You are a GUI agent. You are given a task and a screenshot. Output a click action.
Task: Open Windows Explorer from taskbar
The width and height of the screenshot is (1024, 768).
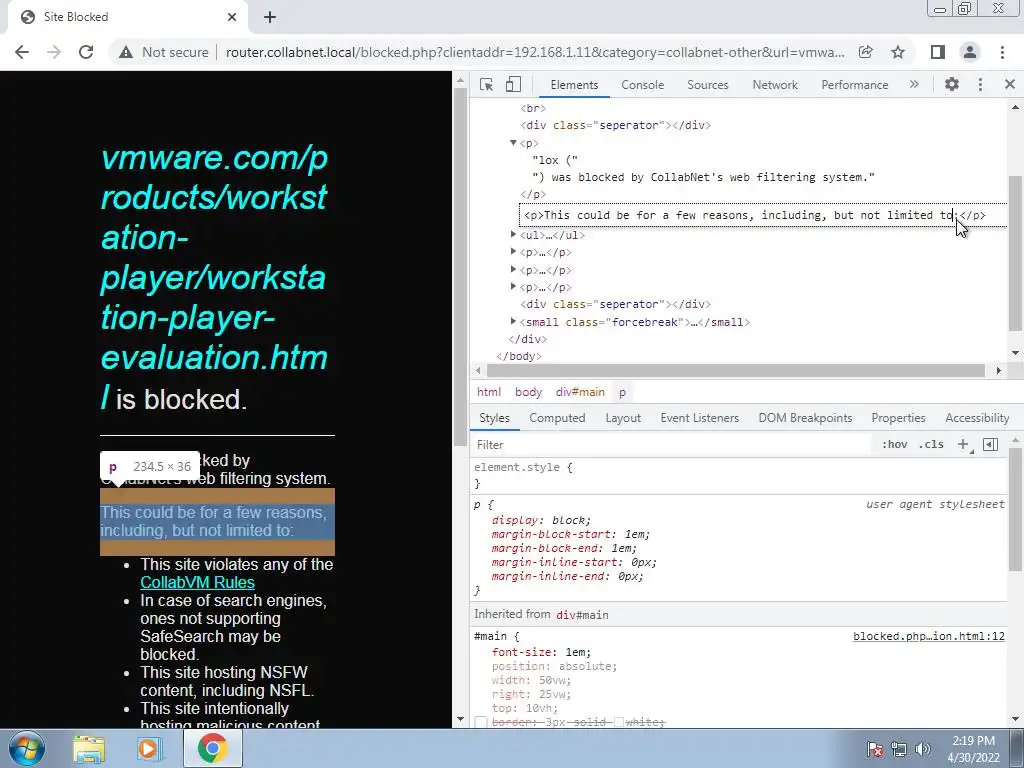click(x=89, y=748)
